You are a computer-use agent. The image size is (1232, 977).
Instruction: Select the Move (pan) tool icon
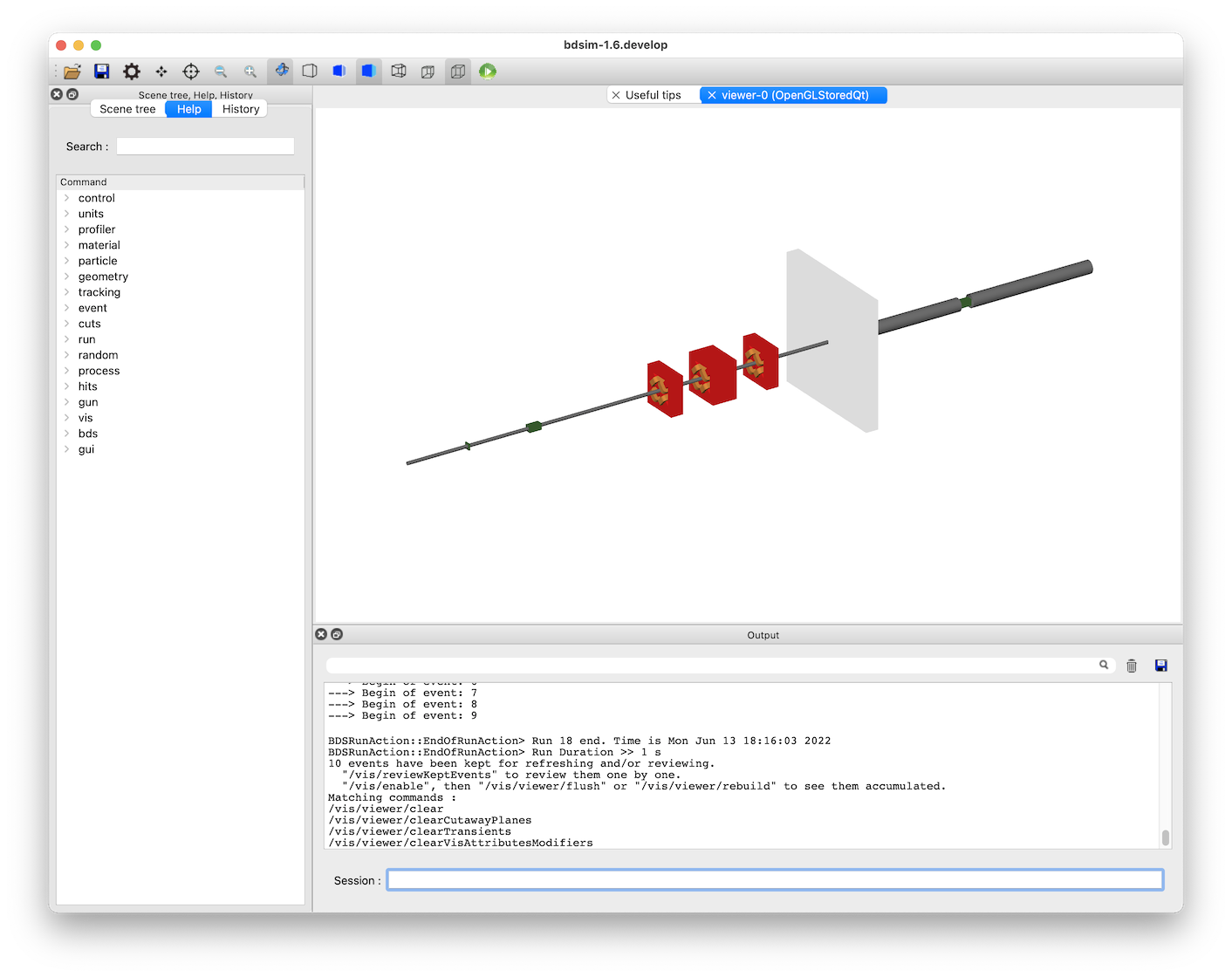pyautogui.click(x=161, y=72)
